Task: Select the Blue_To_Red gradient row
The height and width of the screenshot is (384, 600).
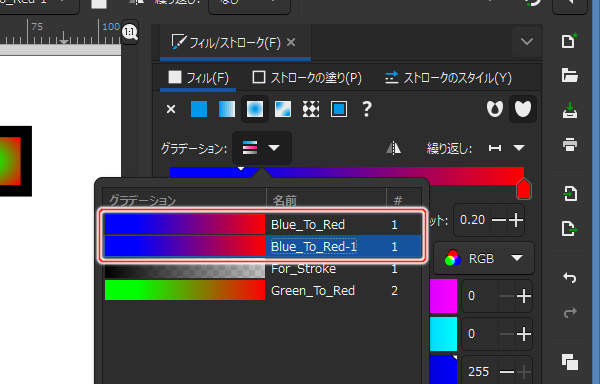Action: 262,224
